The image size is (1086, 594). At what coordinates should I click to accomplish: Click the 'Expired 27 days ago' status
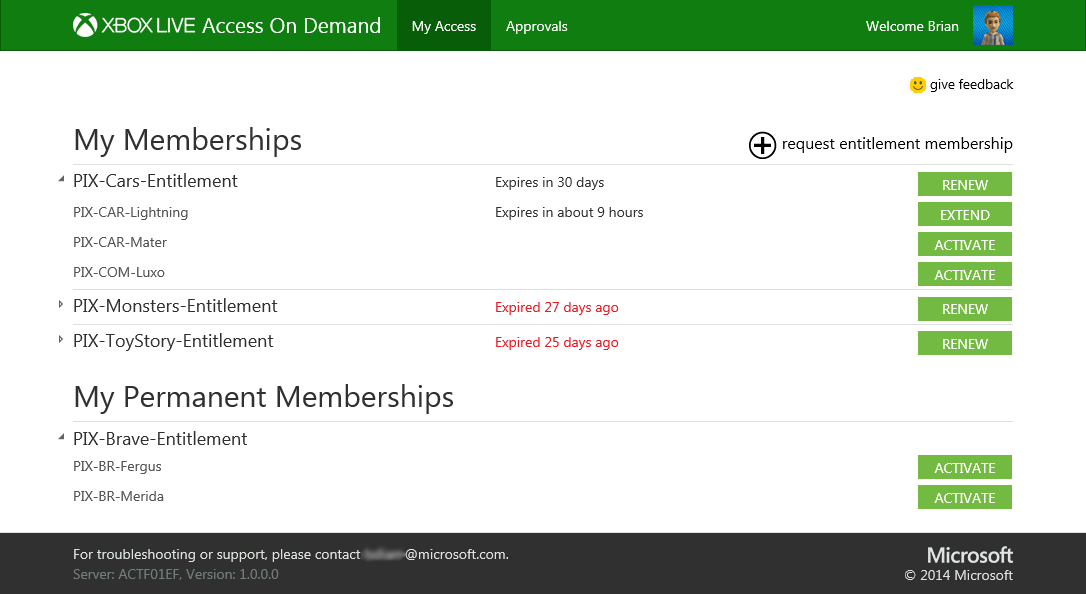click(x=557, y=307)
